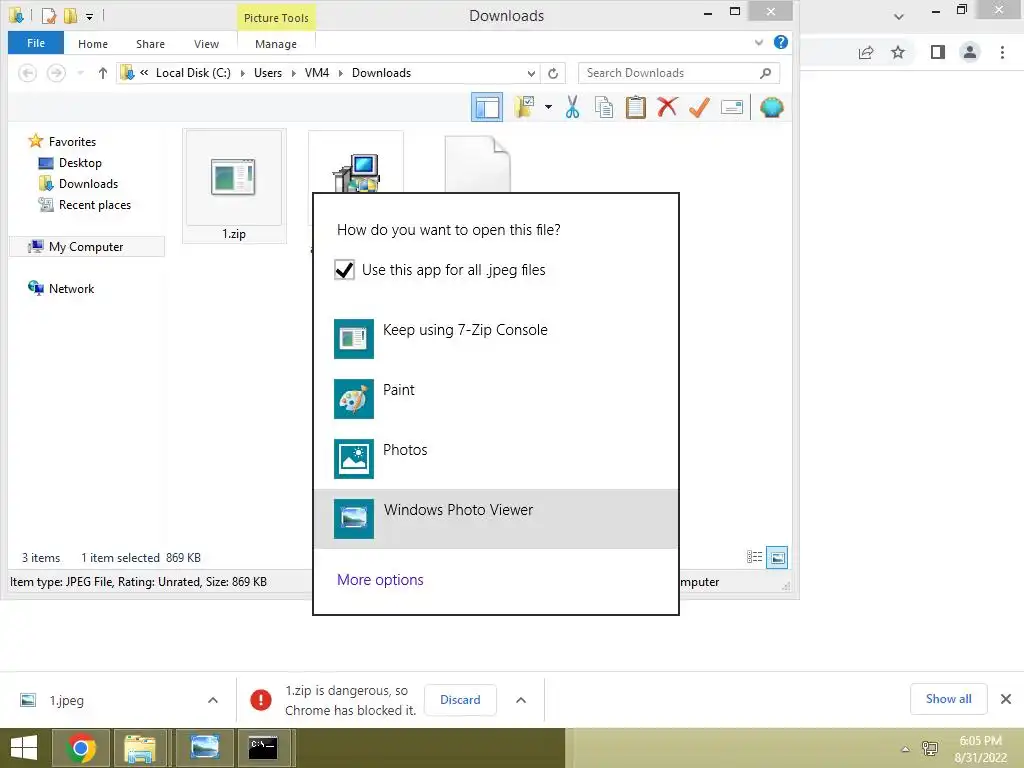Open File Explorer from taskbar
Viewport: 1024px width, 768px height.
point(140,748)
